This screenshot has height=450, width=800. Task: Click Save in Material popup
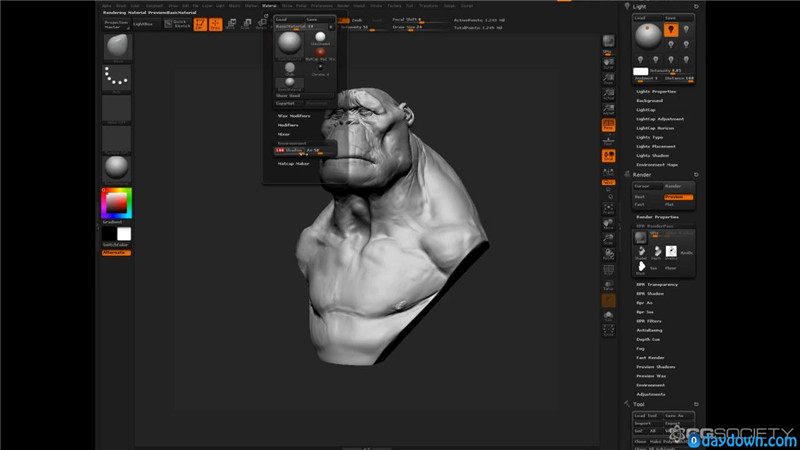pyautogui.click(x=320, y=19)
